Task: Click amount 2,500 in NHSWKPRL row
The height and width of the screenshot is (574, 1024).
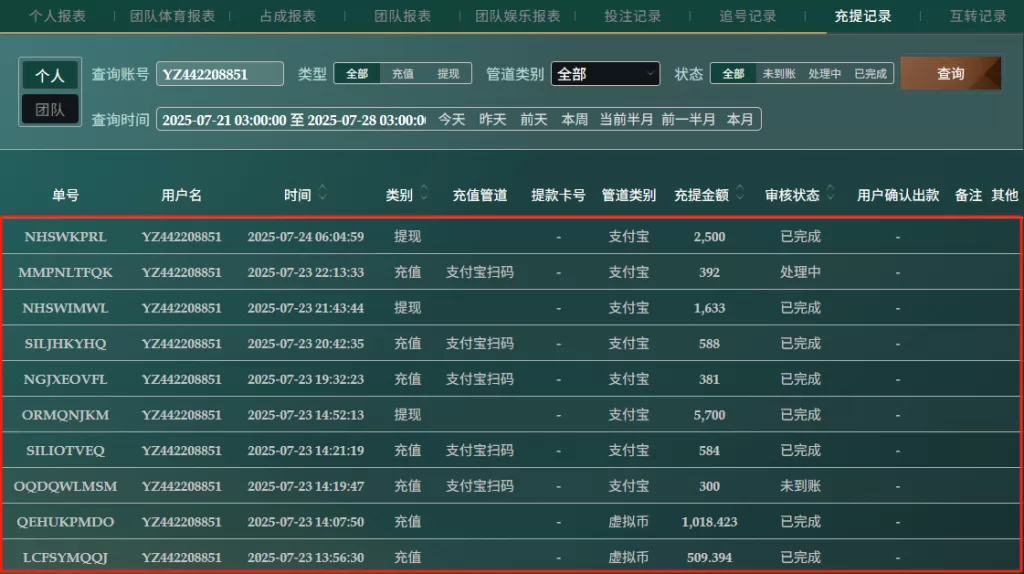Action: pos(709,237)
